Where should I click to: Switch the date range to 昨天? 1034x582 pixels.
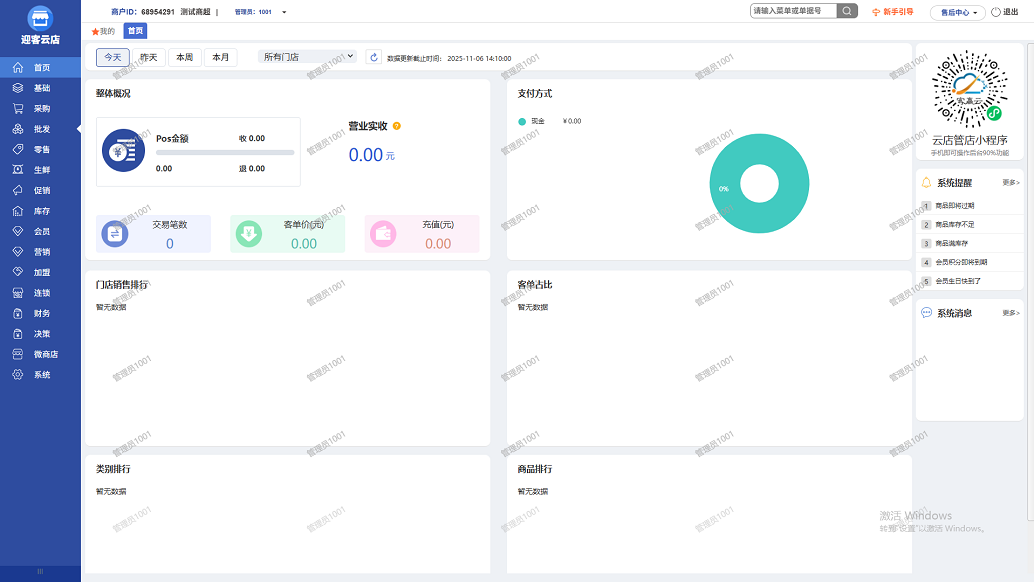[149, 58]
